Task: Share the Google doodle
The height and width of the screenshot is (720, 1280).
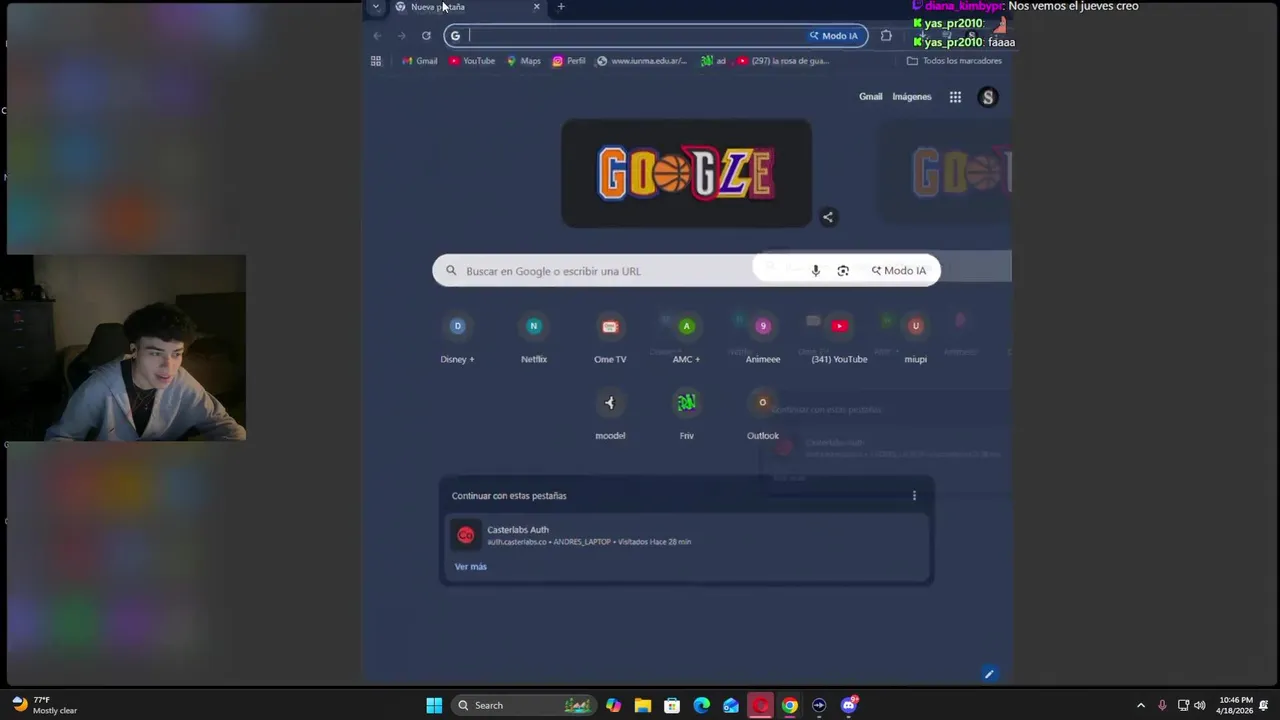Action: pyautogui.click(x=828, y=217)
